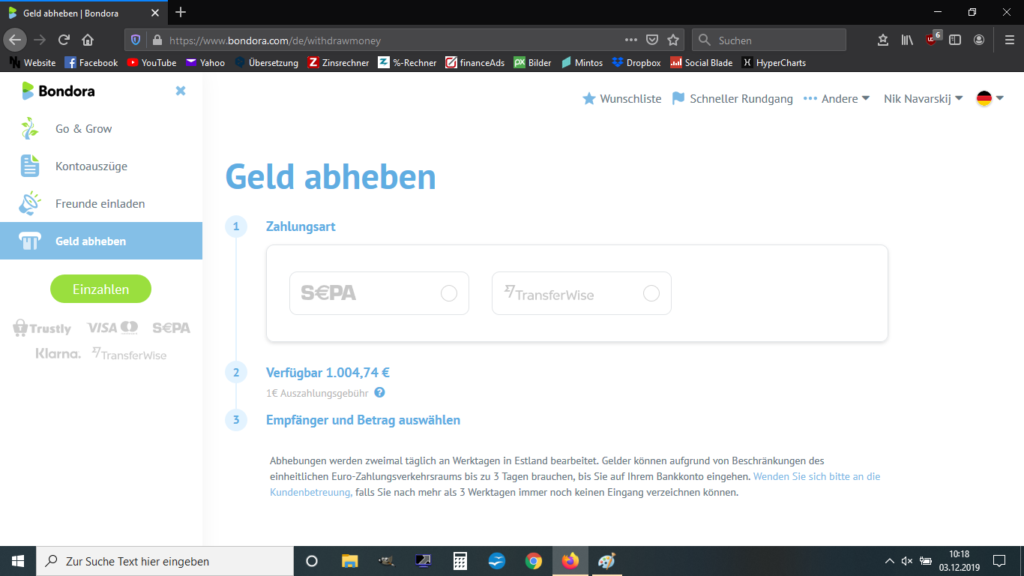
Task: Open the Firefox hamburger menu
Action: point(1010,40)
